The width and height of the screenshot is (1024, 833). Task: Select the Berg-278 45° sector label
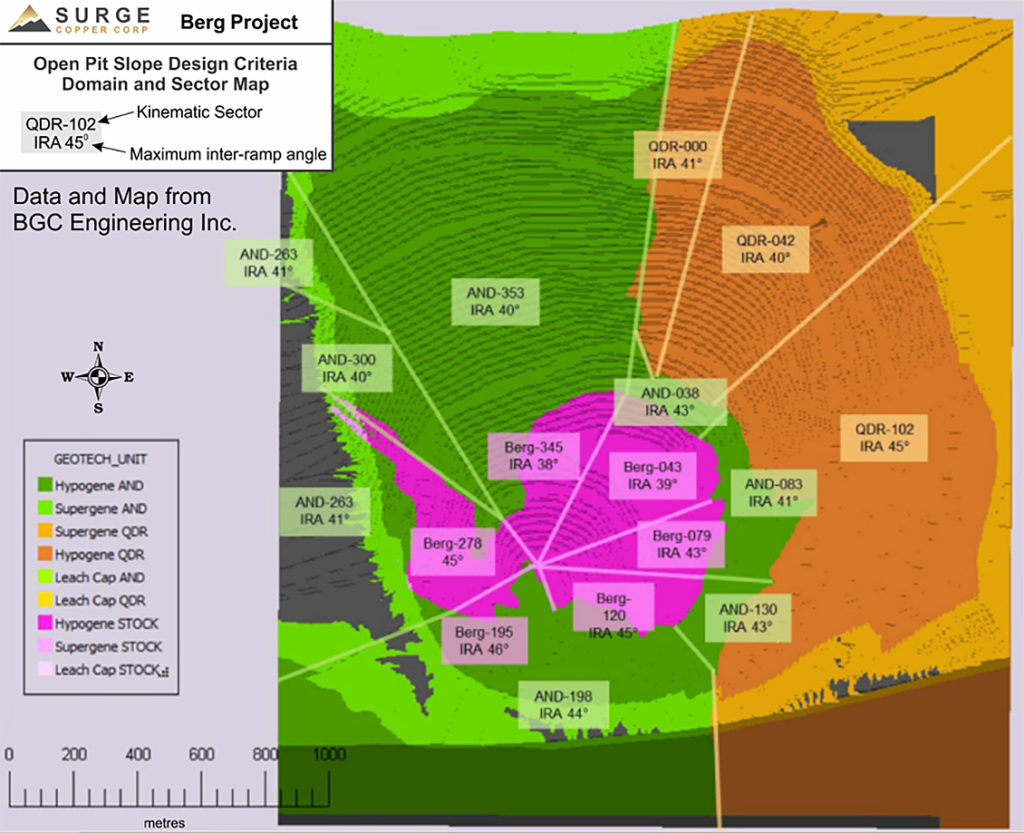(x=453, y=552)
